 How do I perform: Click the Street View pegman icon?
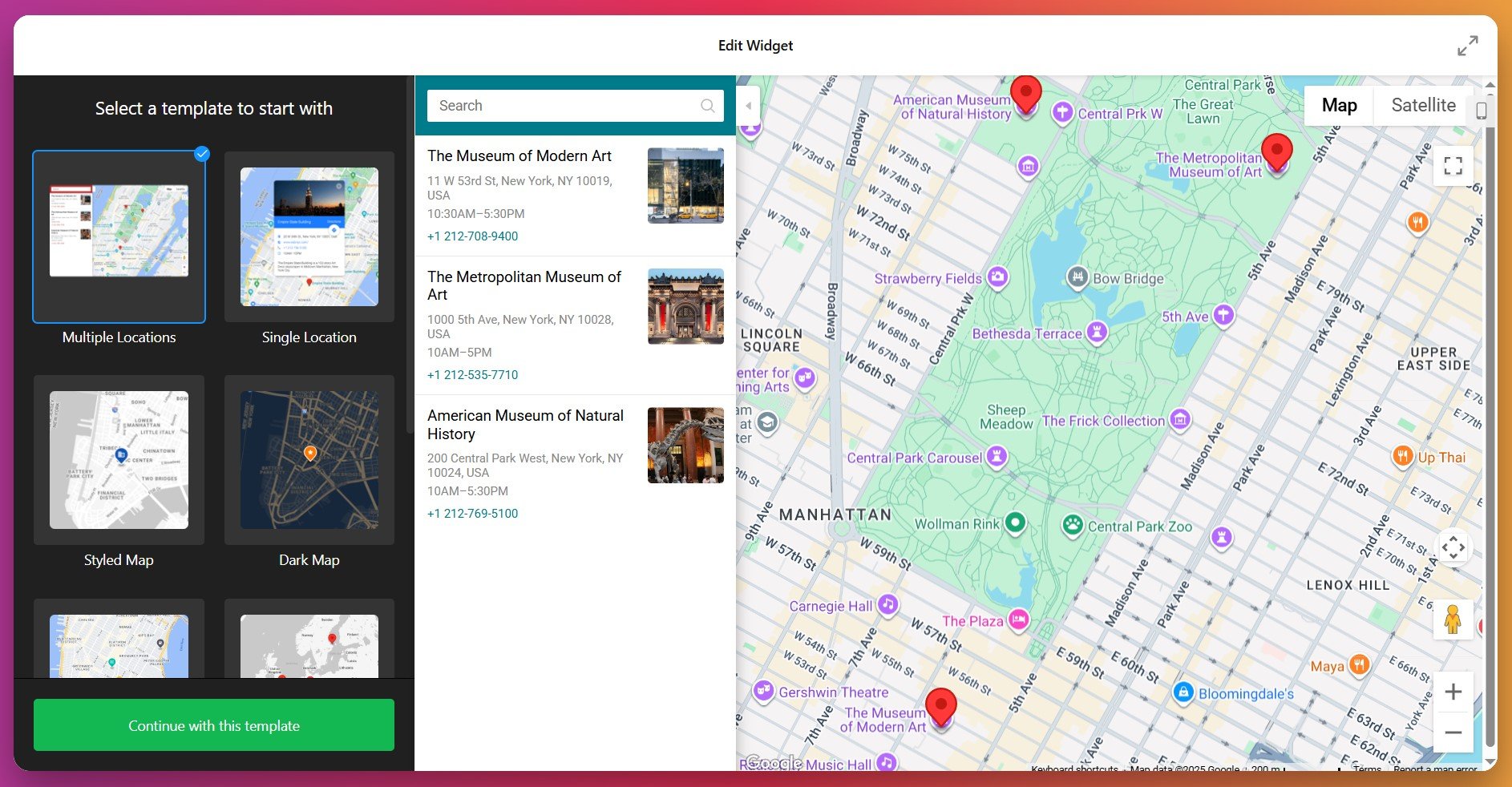pos(1453,620)
